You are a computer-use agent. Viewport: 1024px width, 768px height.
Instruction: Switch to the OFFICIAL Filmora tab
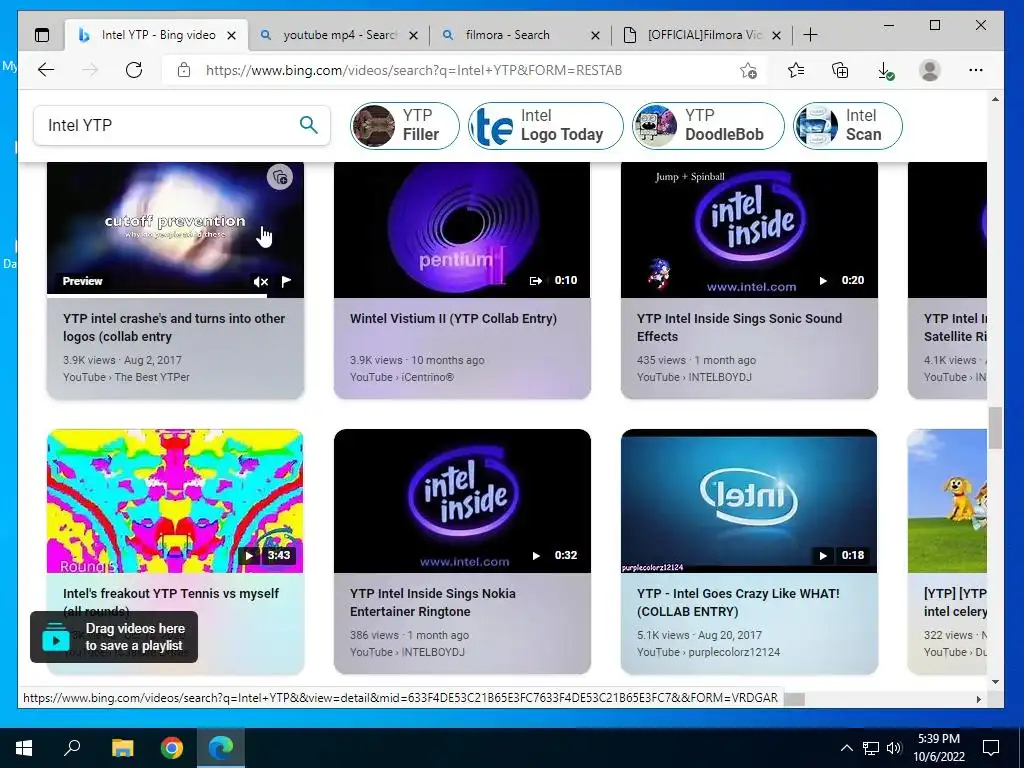point(703,35)
